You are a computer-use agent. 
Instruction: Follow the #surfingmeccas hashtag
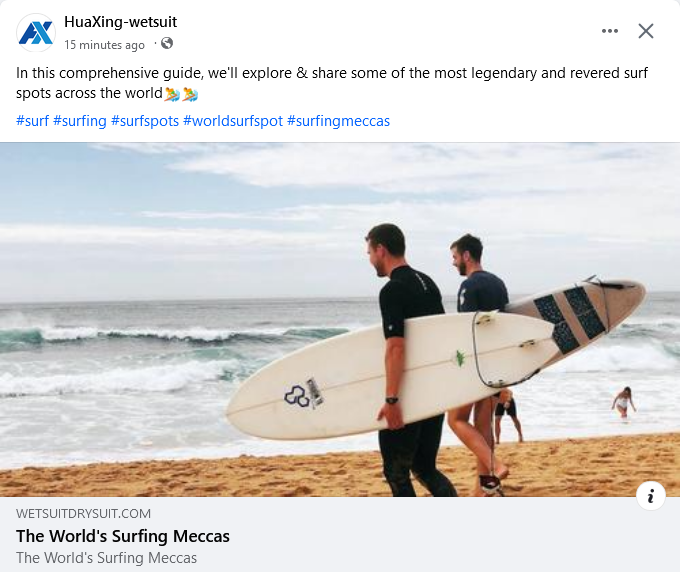[338, 121]
